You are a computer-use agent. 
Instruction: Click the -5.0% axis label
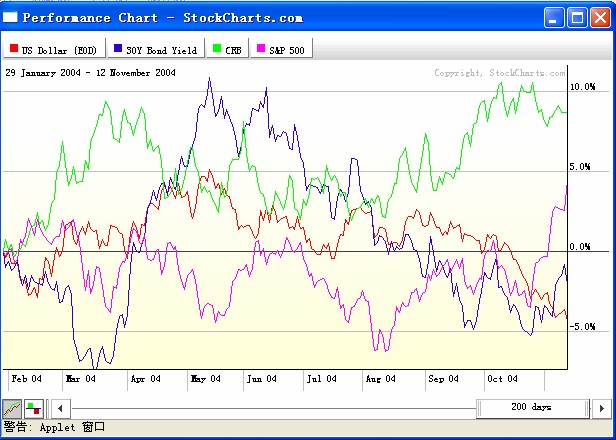[x=582, y=327]
